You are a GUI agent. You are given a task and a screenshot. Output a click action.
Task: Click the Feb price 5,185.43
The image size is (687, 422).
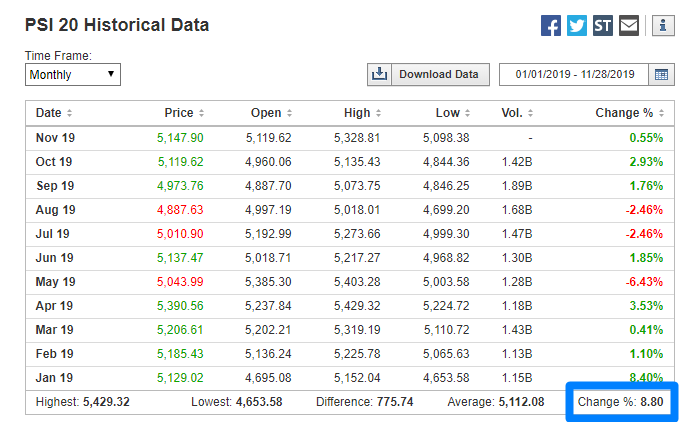point(180,354)
